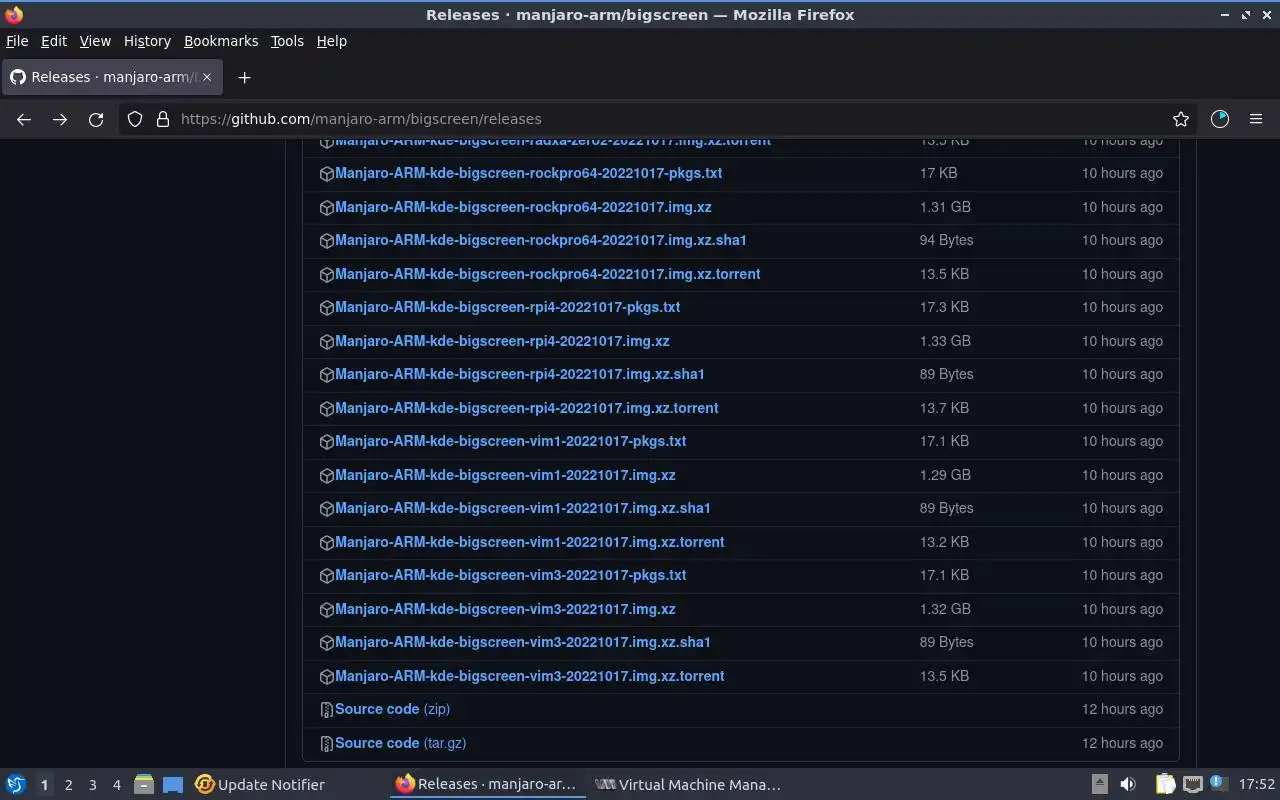The height and width of the screenshot is (800, 1280).
Task: Click the 17:52 clock
Action: 1257,785
